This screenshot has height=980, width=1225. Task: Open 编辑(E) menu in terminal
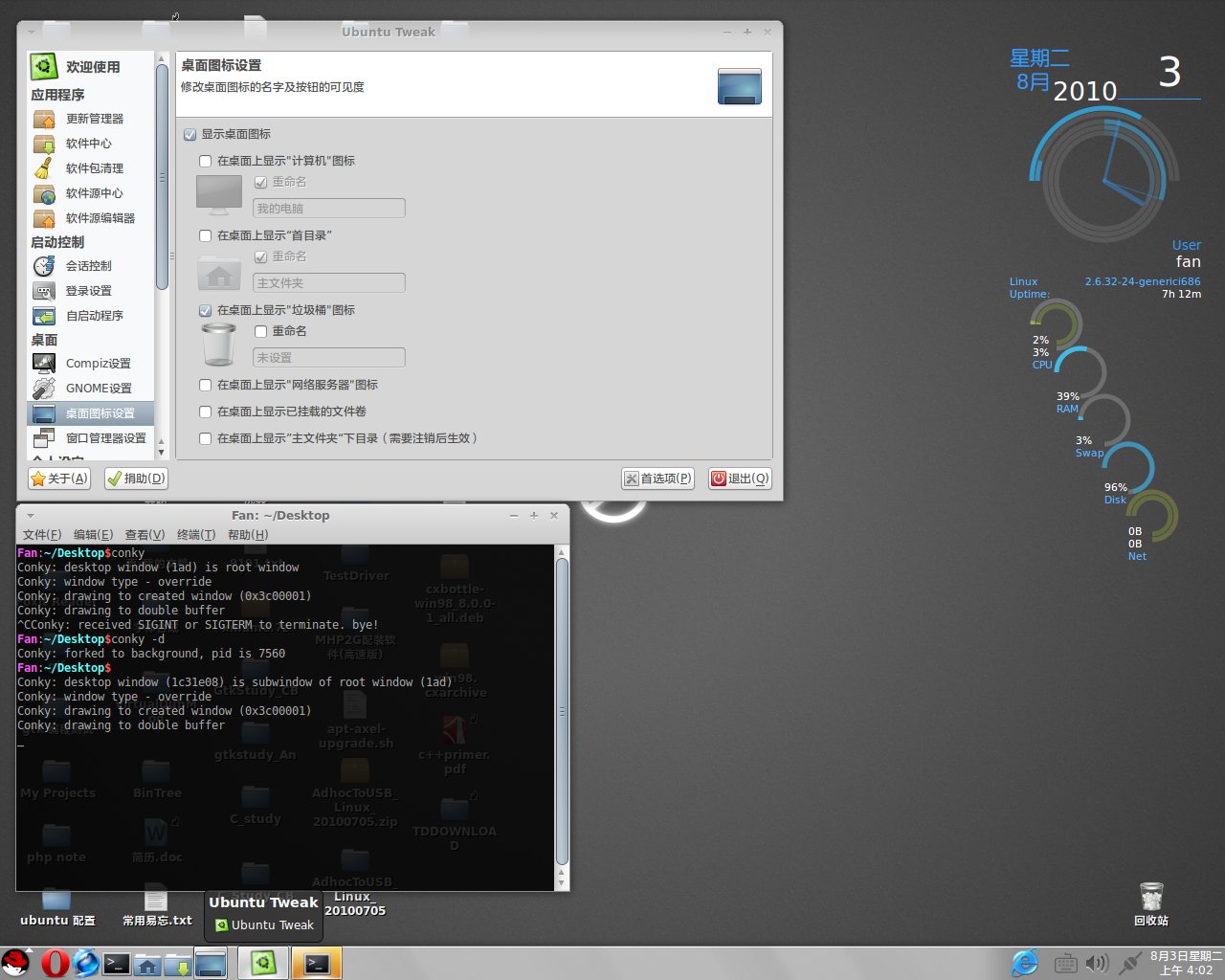click(93, 535)
